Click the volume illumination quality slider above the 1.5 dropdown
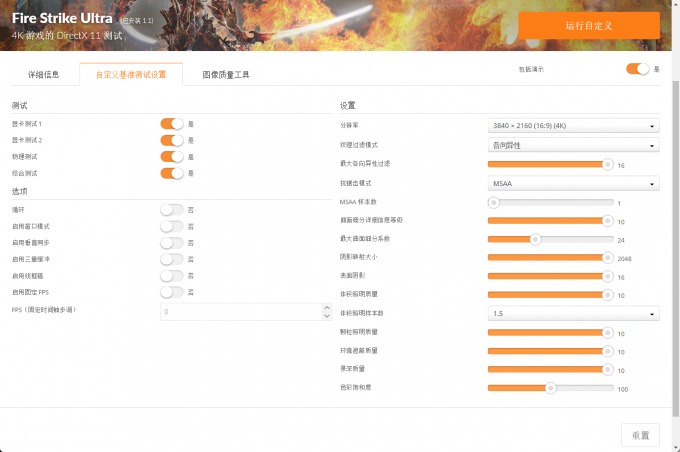 click(x=550, y=295)
